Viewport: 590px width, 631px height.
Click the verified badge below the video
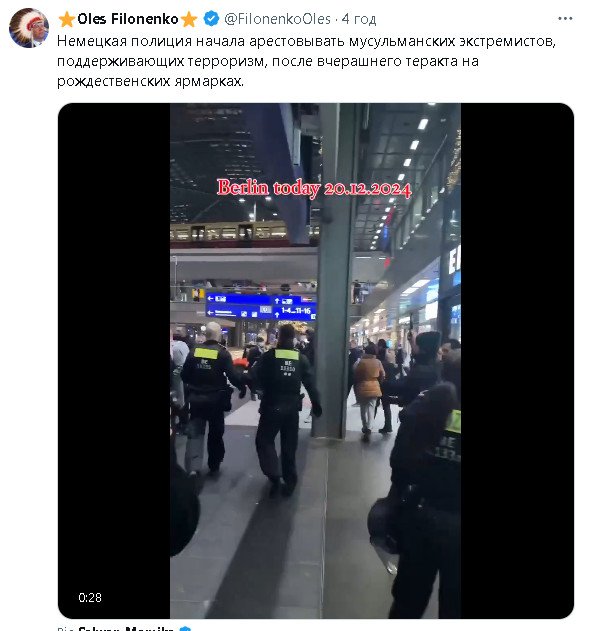click(185, 629)
